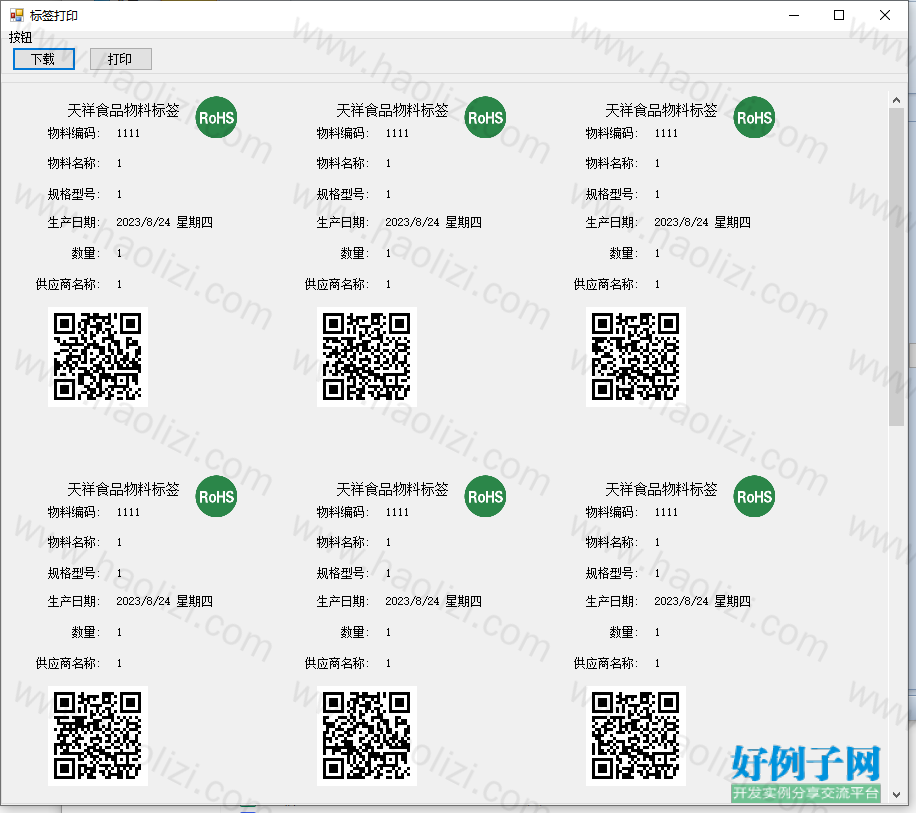
Task: Click 天祥食品物料标签 title on top-row middle label
Action: click(392, 110)
